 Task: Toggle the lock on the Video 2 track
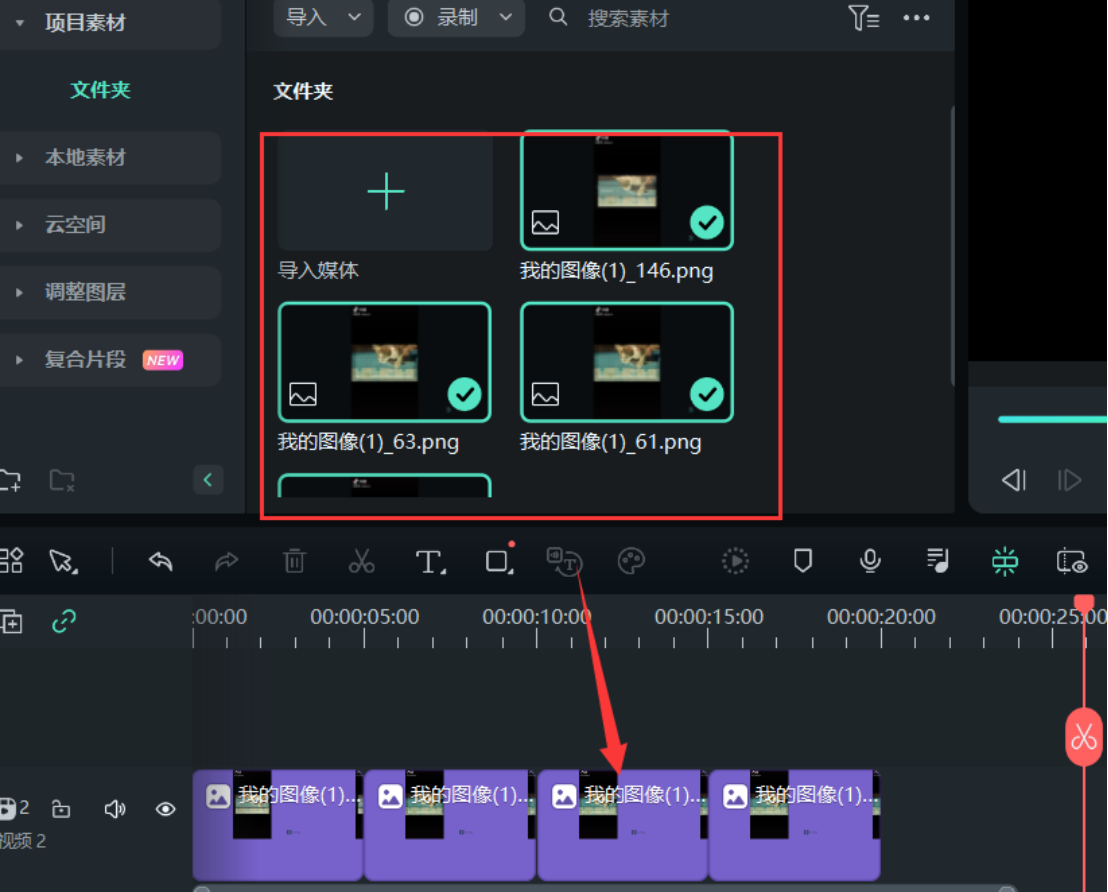coord(61,809)
